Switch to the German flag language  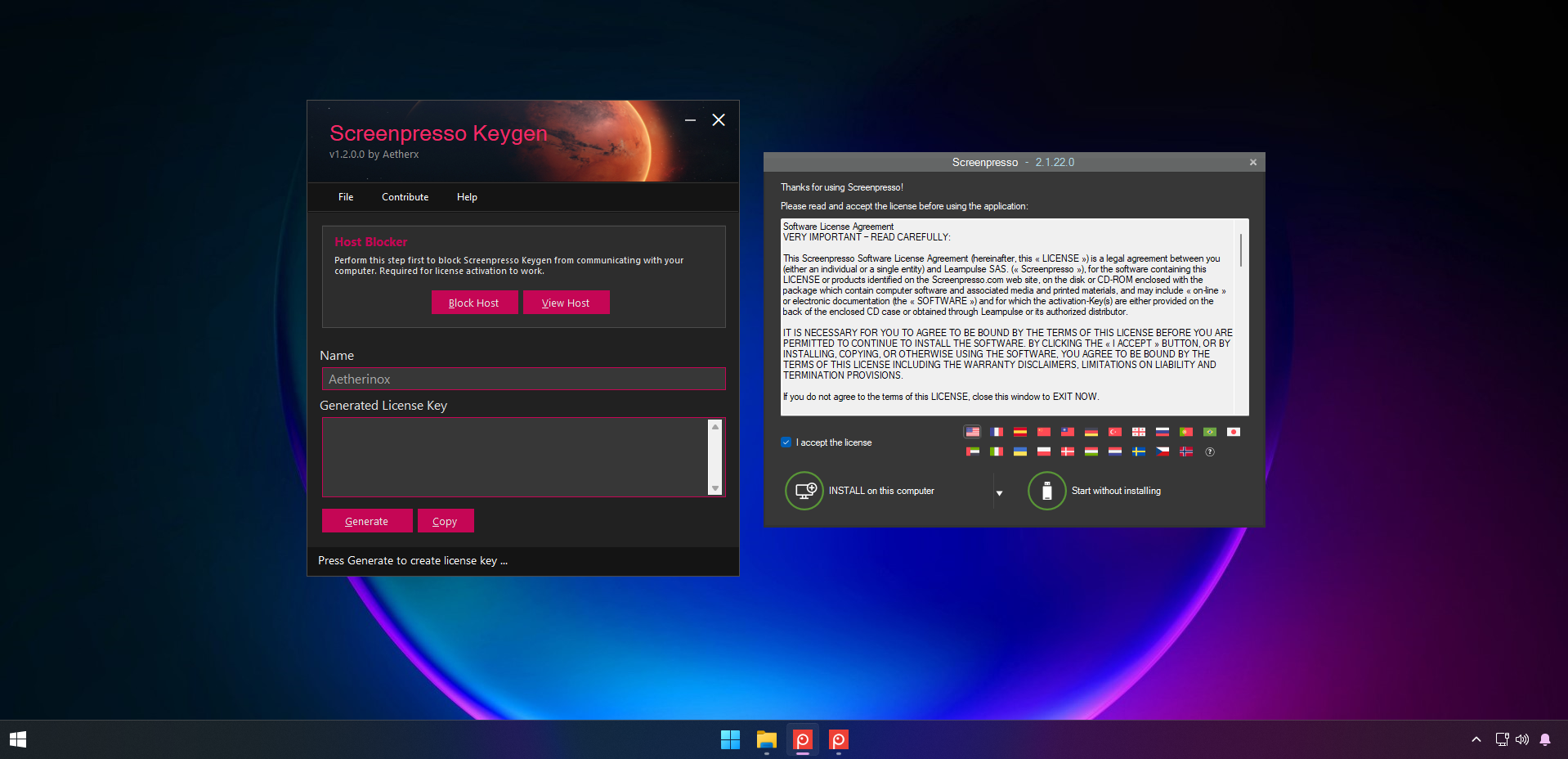pos(1091,432)
